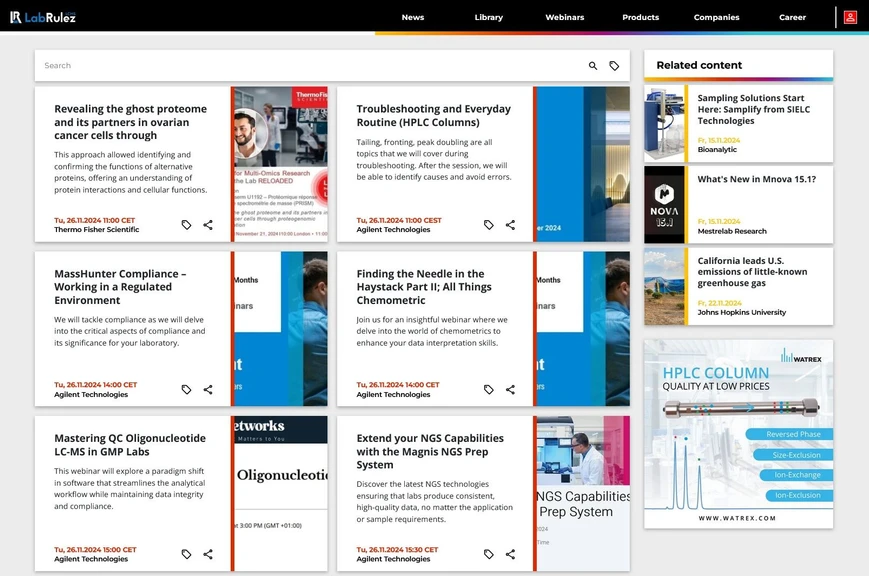Click tag icon on Finding the Needle card
This screenshot has height=576, width=869.
(488, 389)
